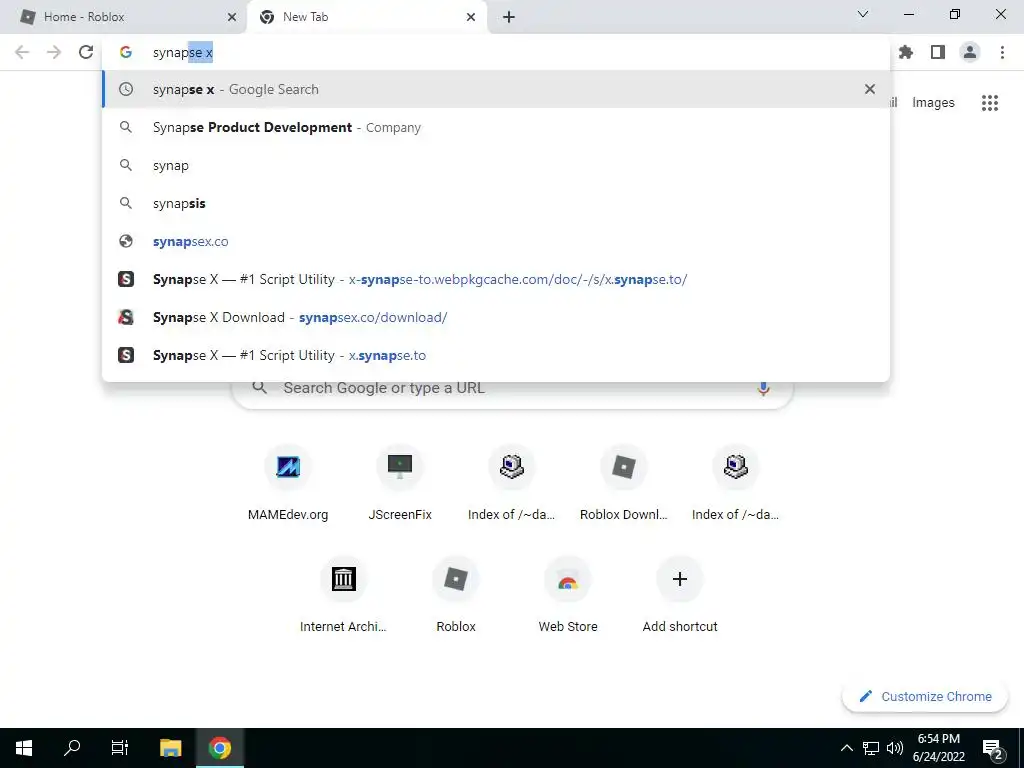The width and height of the screenshot is (1024, 768).
Task: Open the x.synapse.to suggestion
Action: coord(496,355)
